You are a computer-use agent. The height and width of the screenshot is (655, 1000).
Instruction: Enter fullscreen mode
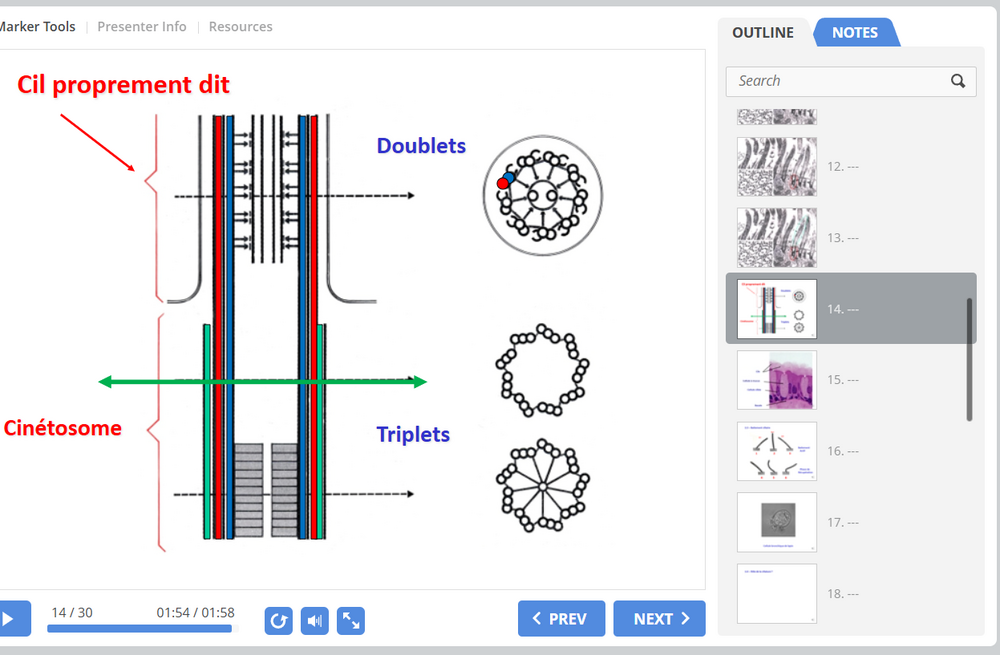pos(350,620)
